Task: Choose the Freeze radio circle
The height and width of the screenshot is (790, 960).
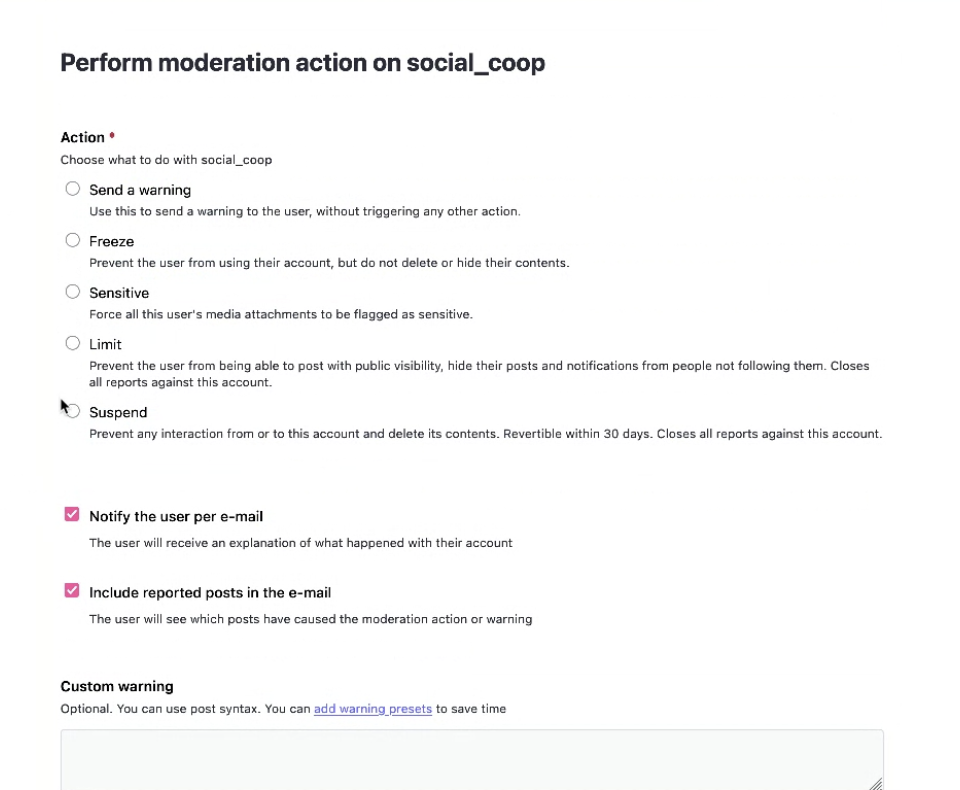Action: [x=72, y=240]
